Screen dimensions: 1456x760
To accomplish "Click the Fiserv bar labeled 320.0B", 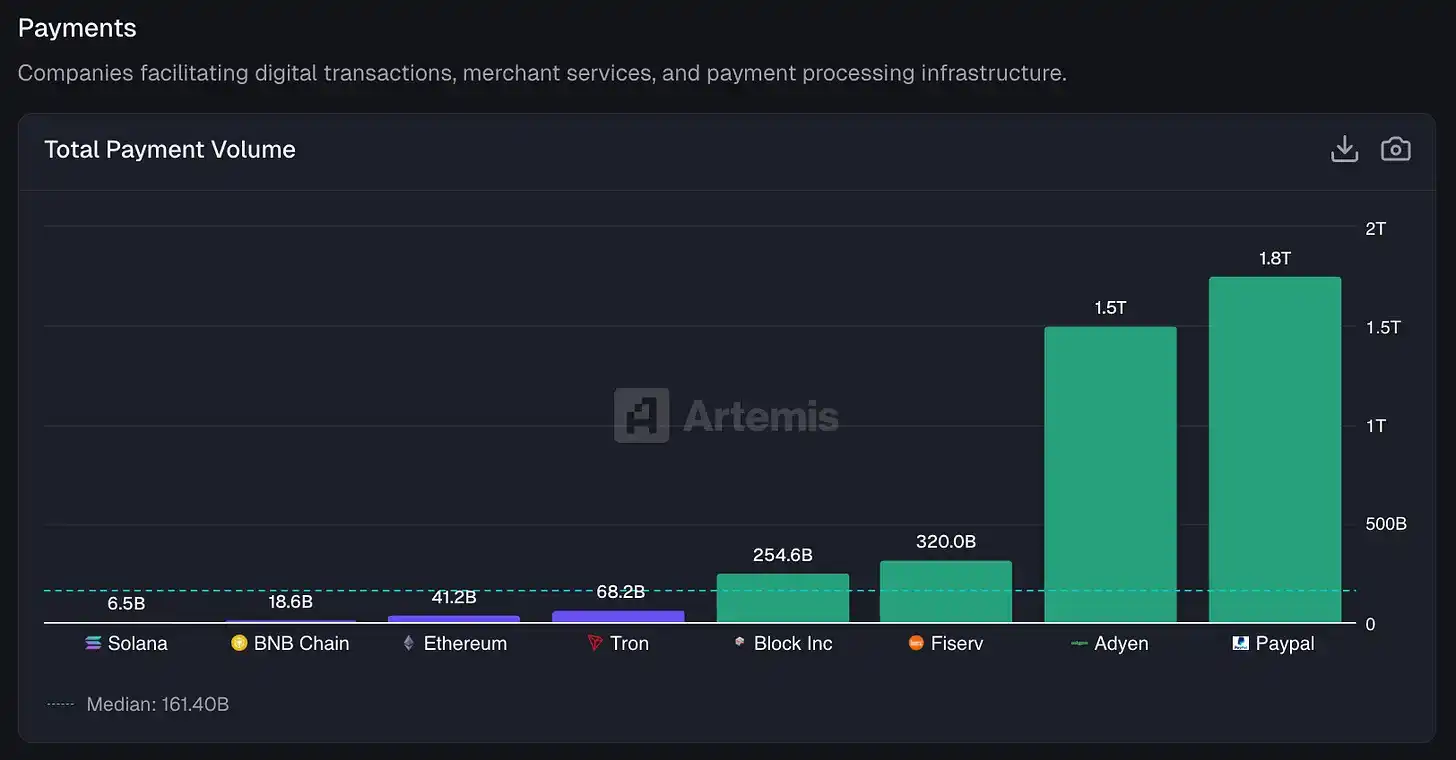I will (946, 590).
